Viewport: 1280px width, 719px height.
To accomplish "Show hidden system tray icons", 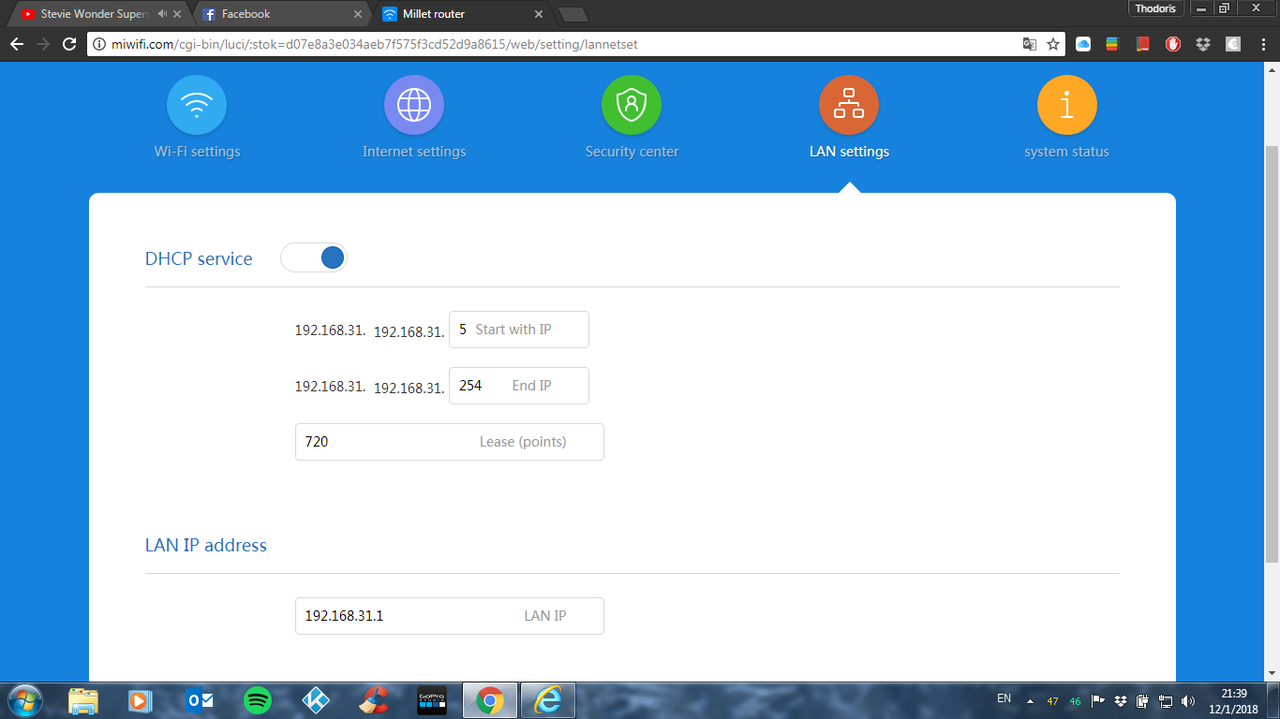I will pyautogui.click(x=1030, y=701).
